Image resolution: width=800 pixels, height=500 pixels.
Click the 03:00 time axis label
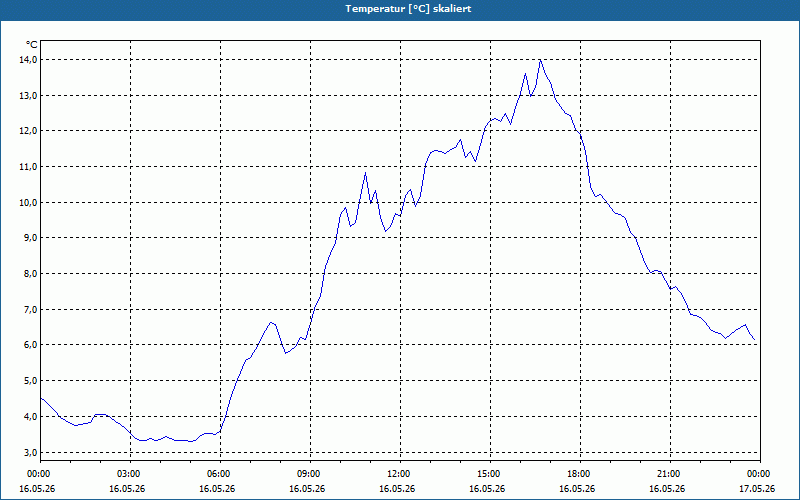(x=131, y=474)
